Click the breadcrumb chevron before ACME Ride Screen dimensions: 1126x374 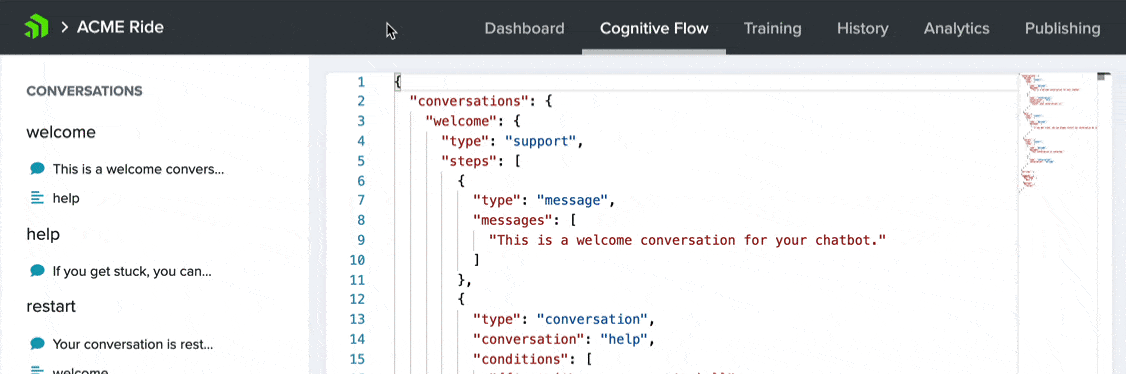coord(65,28)
